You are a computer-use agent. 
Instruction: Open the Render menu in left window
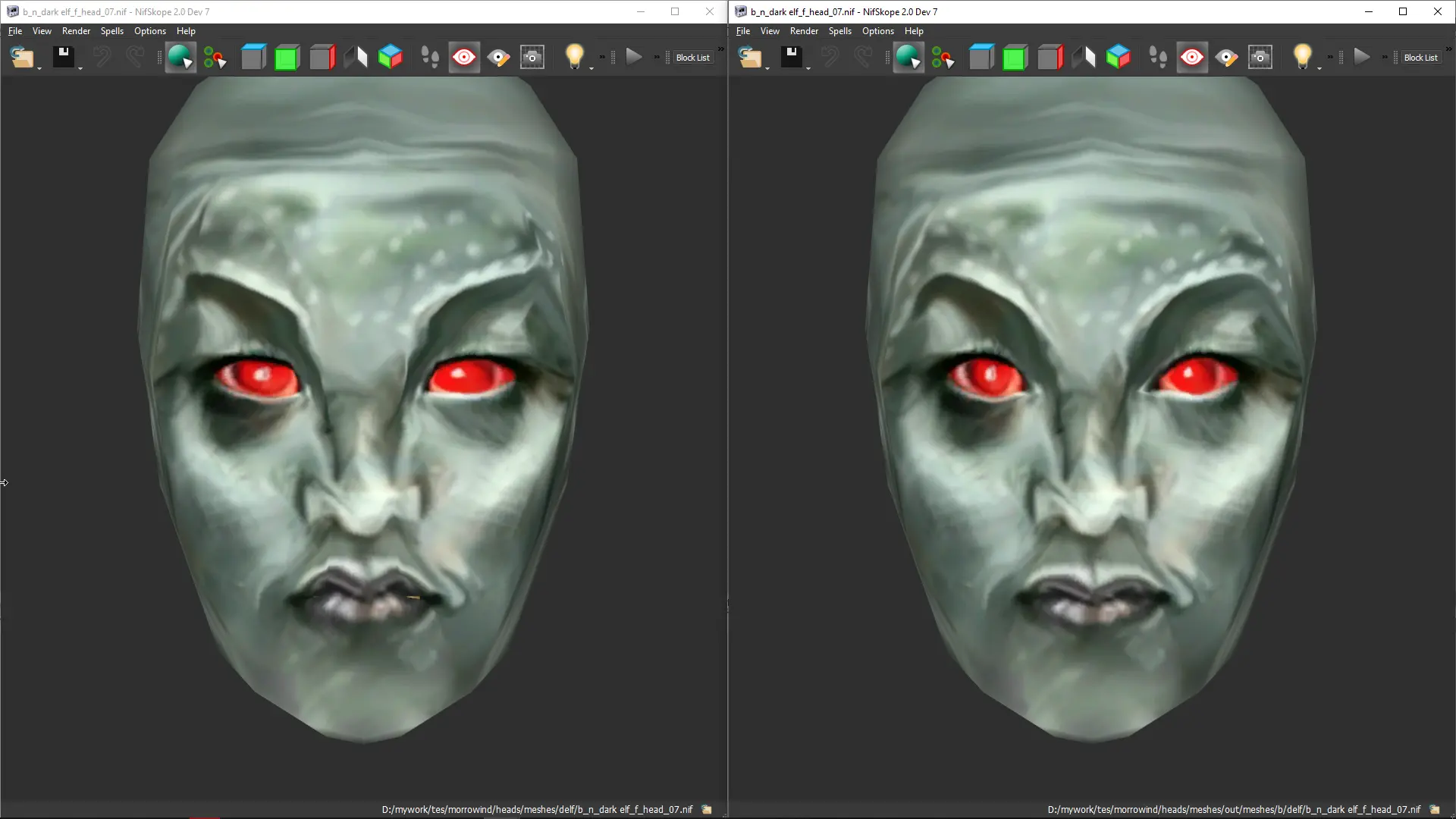pos(76,31)
